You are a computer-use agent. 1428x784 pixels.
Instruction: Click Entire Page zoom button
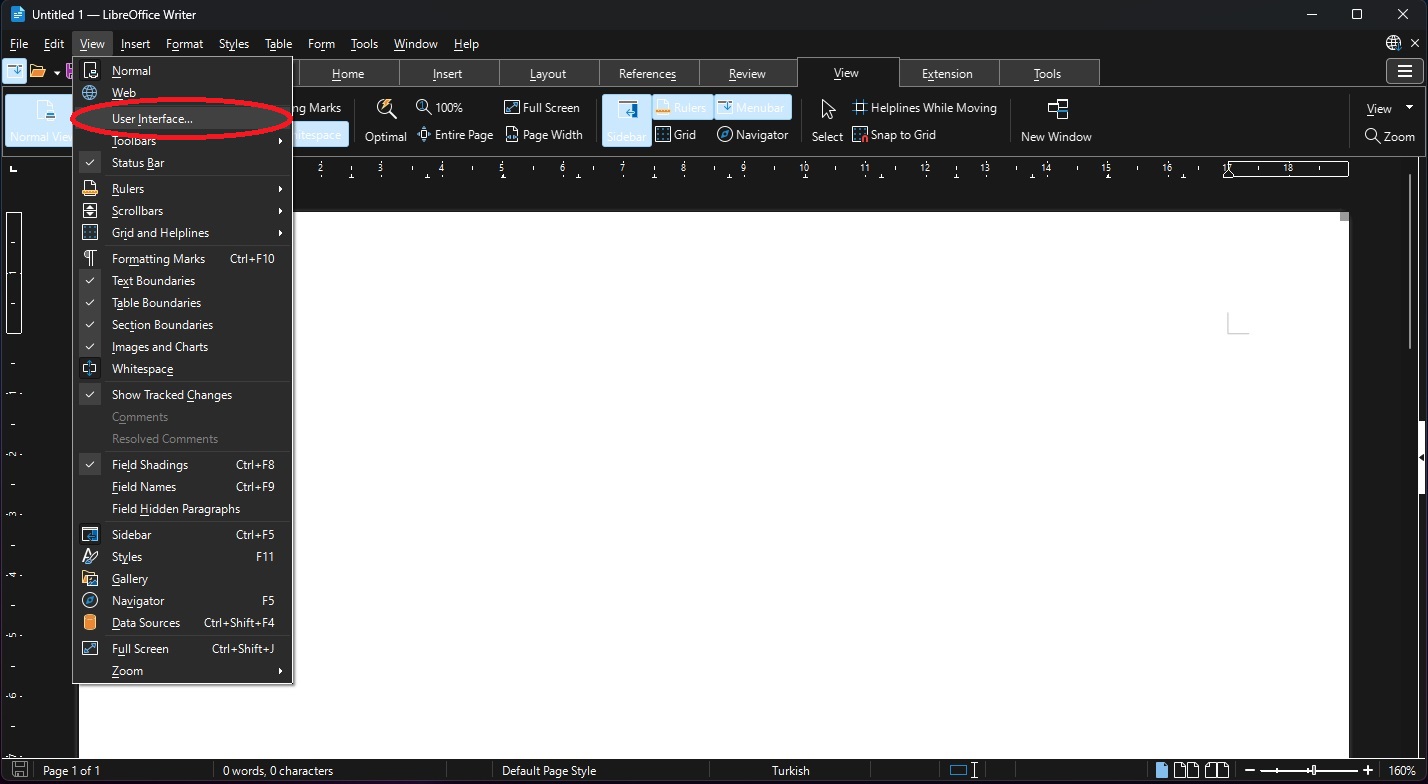pos(455,134)
